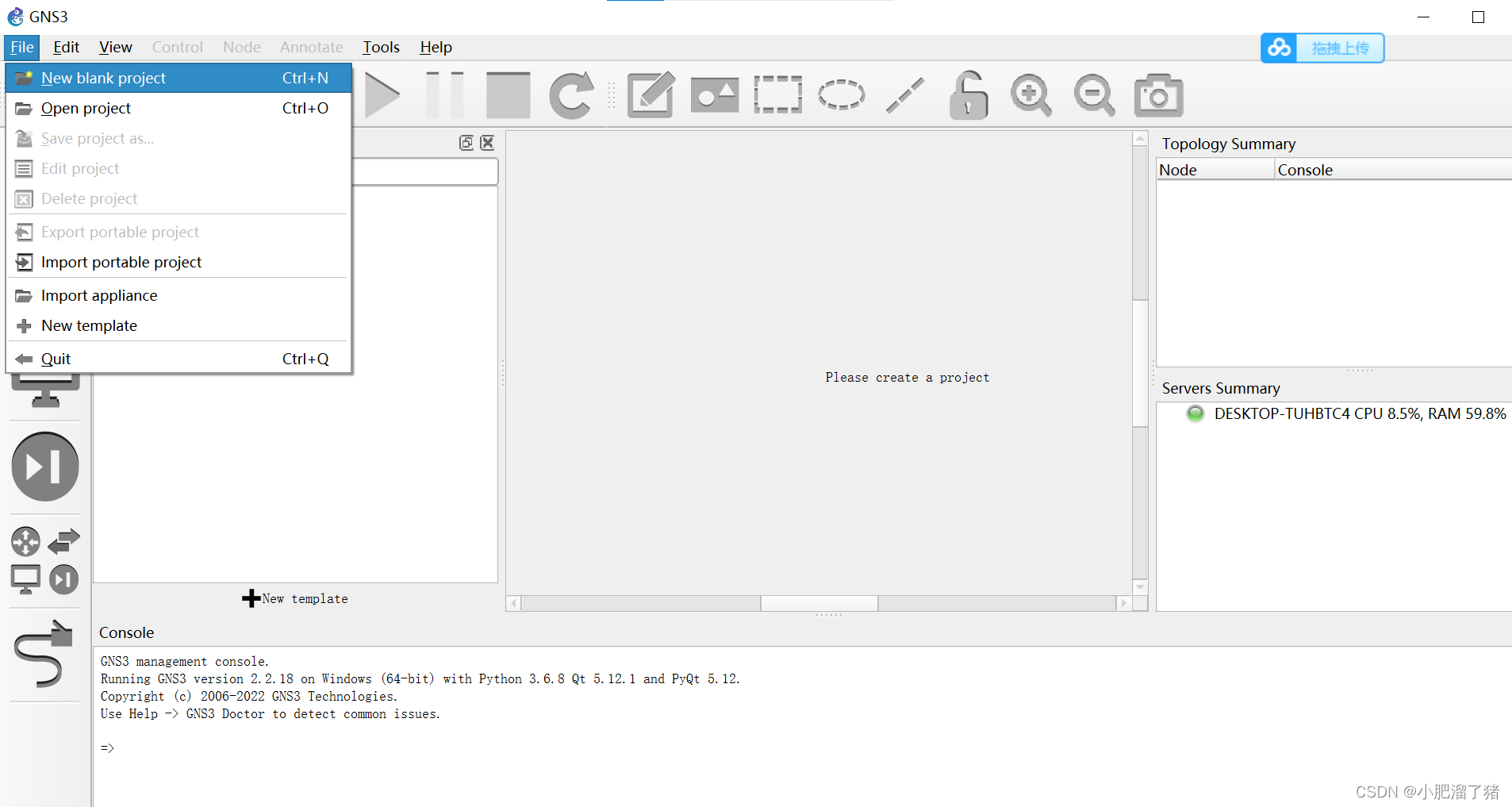
Task: Choose New template in File menu
Action: 179,325
